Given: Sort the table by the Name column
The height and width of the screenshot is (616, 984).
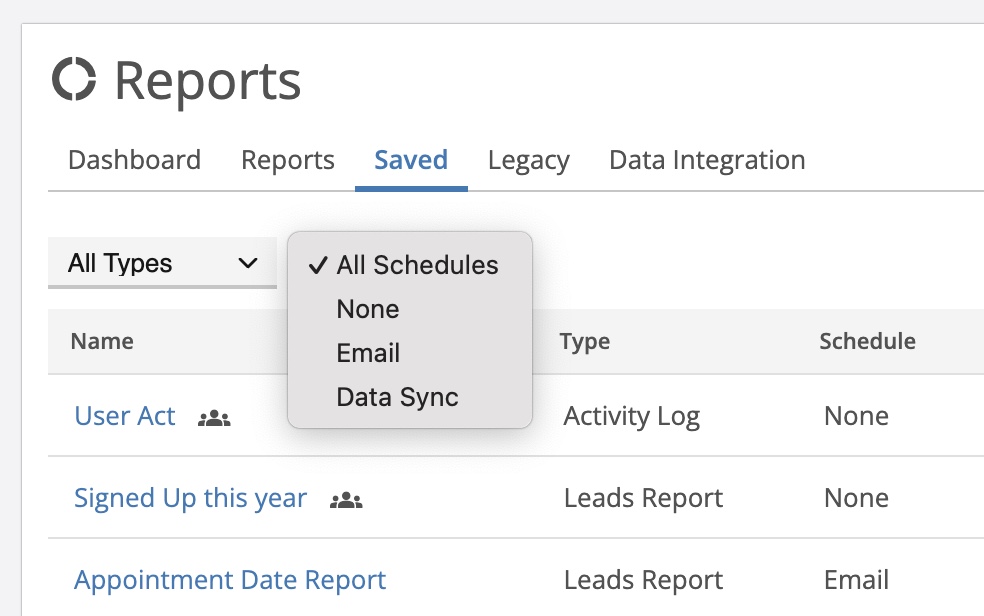Looking at the screenshot, I should 101,341.
